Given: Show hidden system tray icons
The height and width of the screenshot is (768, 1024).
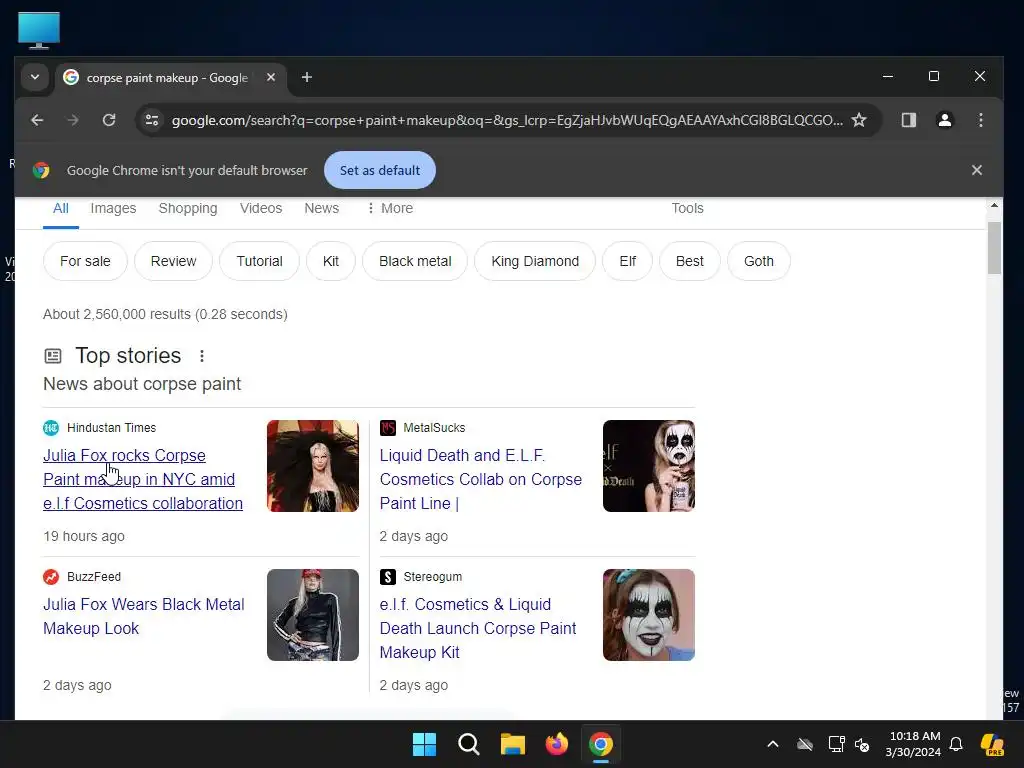Looking at the screenshot, I should [x=773, y=744].
